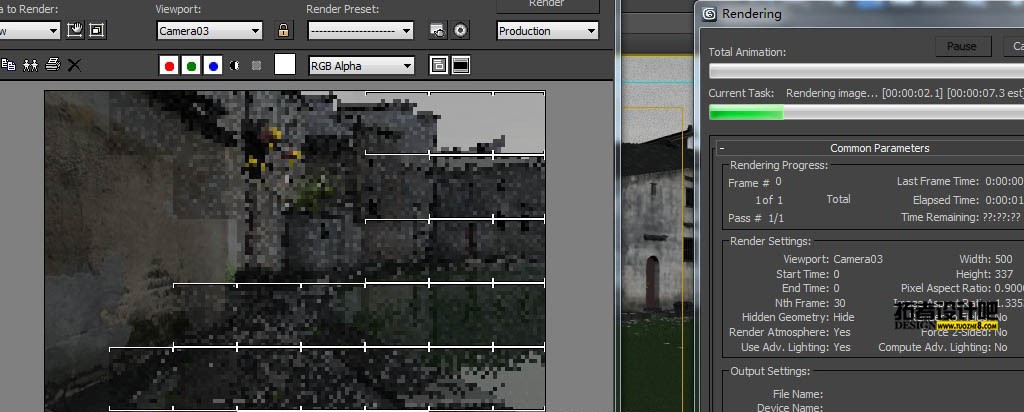Image resolution: width=1024 pixels, height=412 pixels.
Task: Click the Rendering dialog app icon
Action: pyautogui.click(x=709, y=13)
